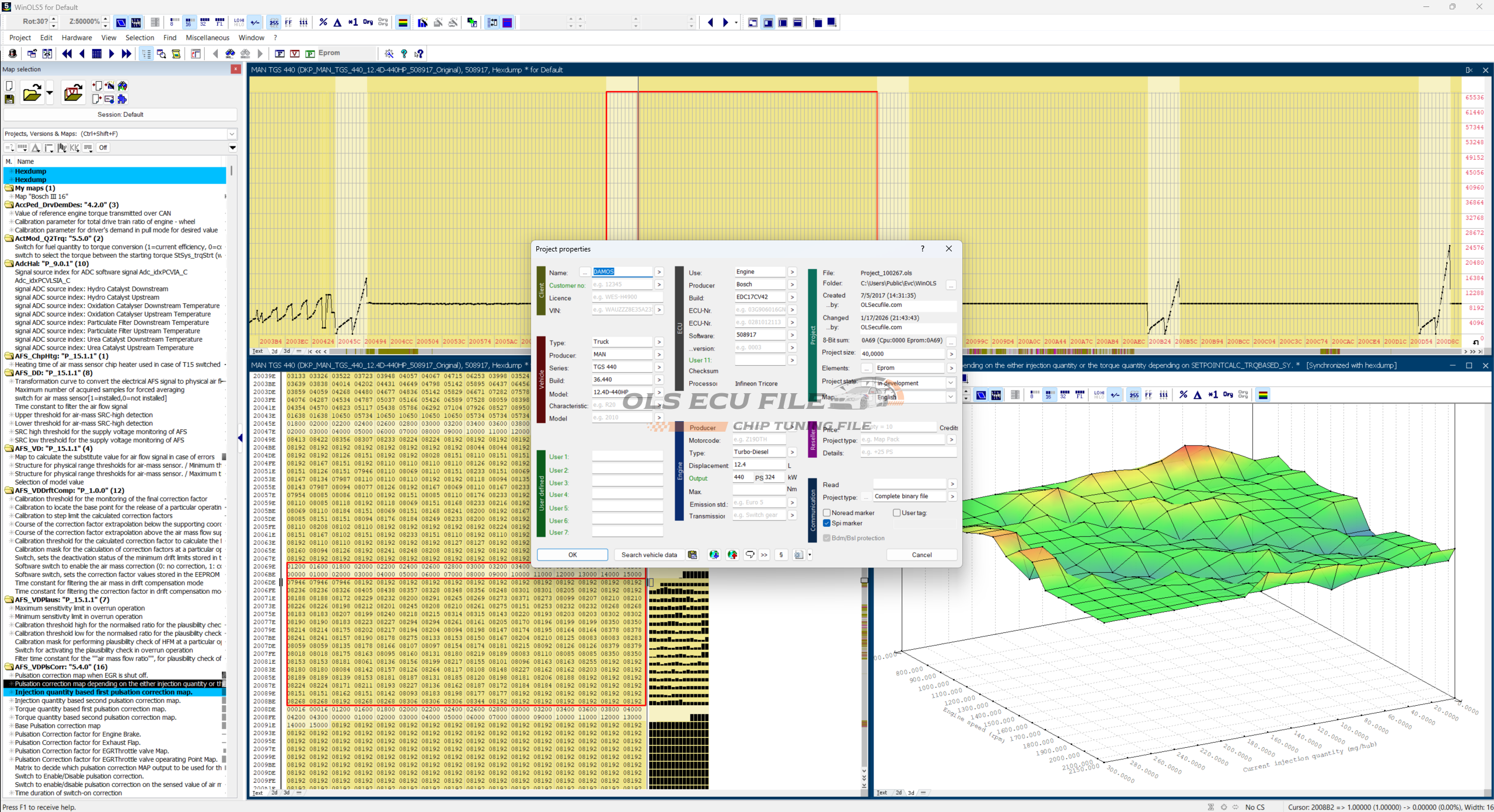Click the globe download icon in the dialog
The height and width of the screenshot is (812, 1494).
(714, 555)
